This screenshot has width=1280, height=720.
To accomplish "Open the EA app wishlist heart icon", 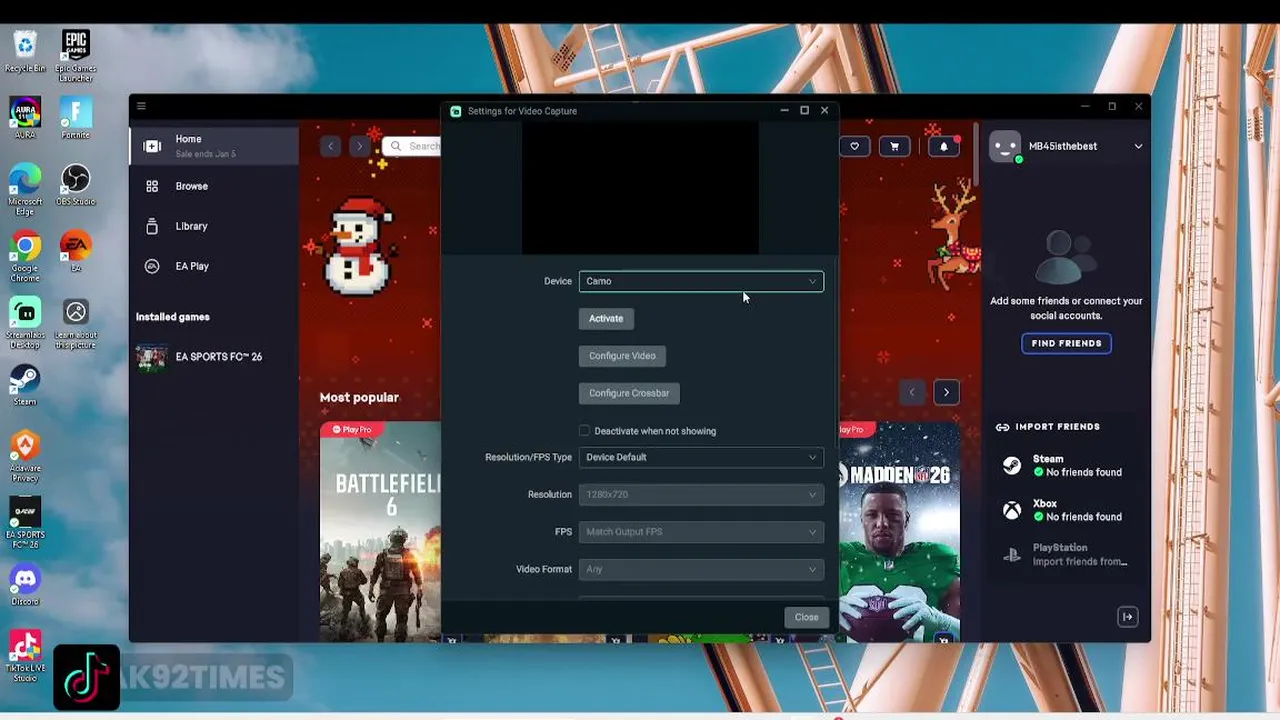I will tap(854, 146).
